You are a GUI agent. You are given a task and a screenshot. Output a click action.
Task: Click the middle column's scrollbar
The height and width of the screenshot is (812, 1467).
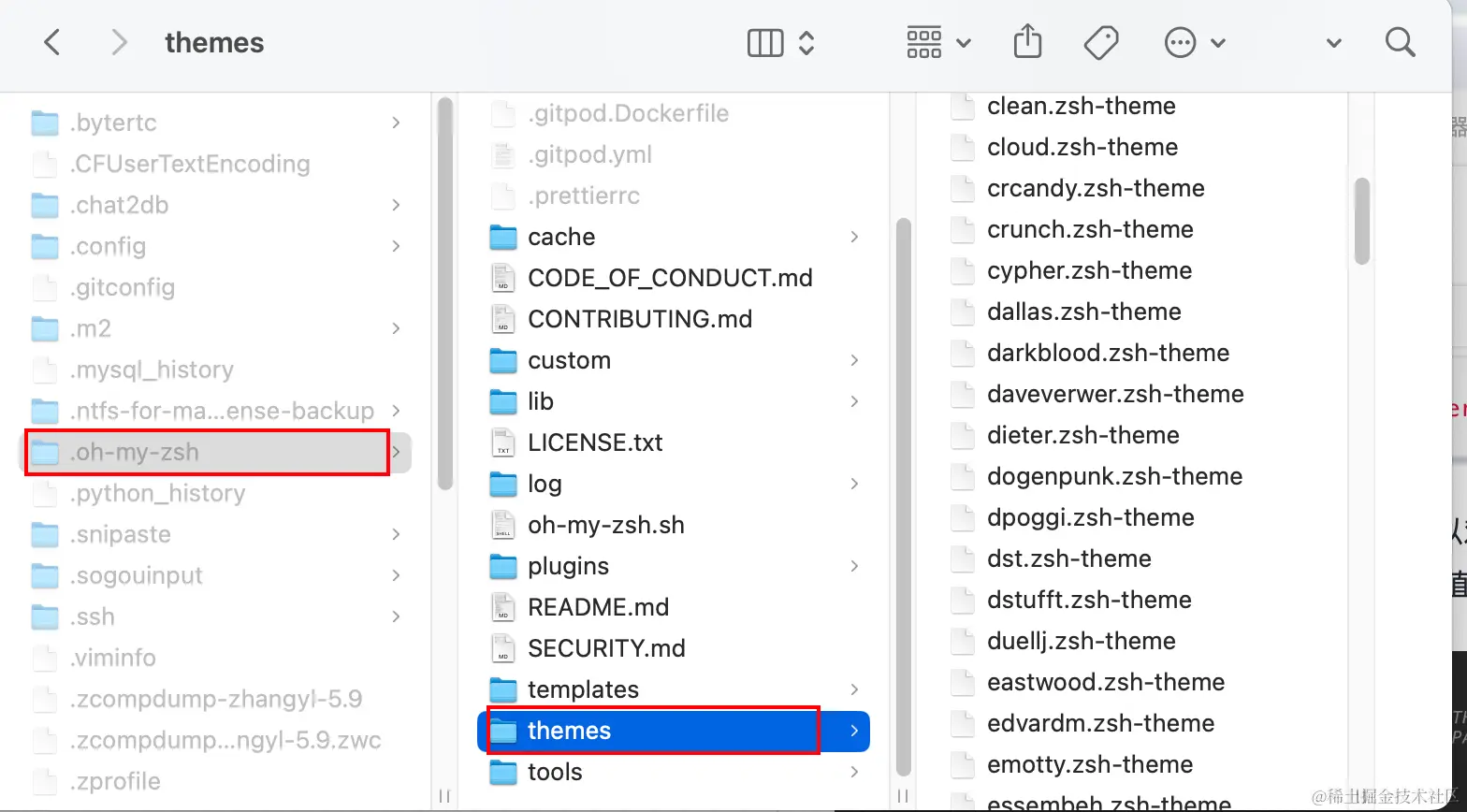coord(904,497)
